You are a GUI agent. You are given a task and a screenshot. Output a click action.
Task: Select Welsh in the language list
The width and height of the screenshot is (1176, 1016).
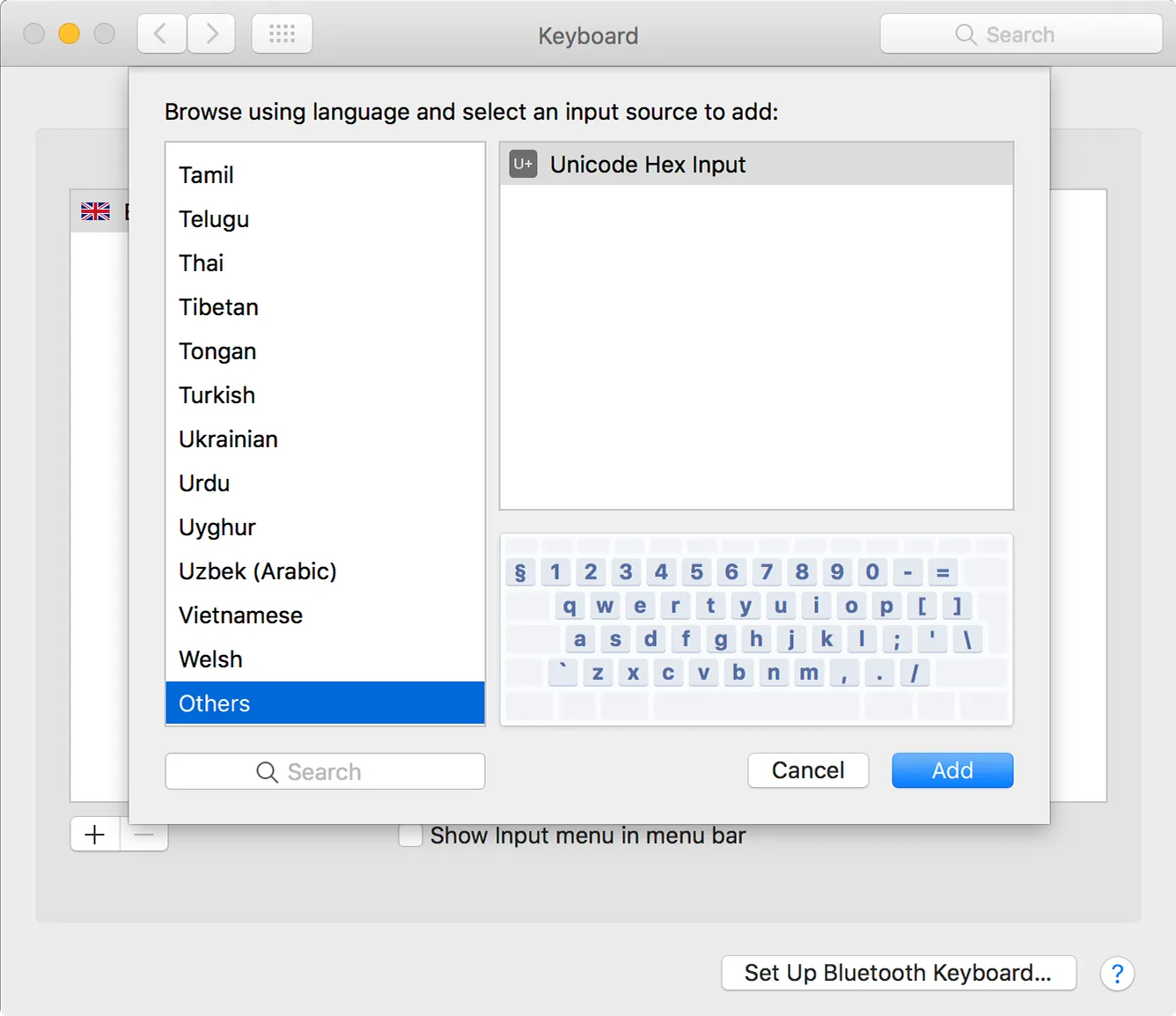(210, 659)
